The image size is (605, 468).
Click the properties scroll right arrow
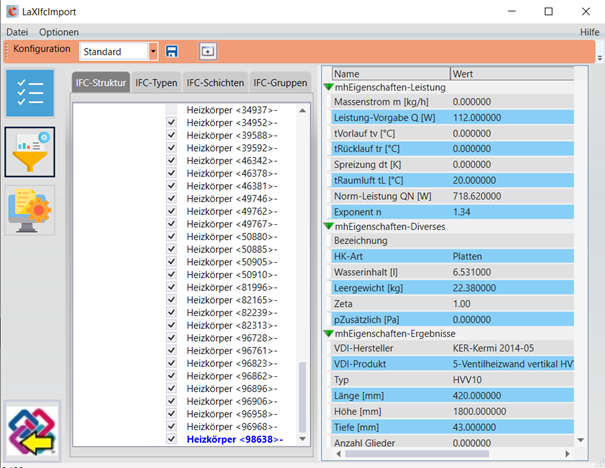(x=567, y=454)
